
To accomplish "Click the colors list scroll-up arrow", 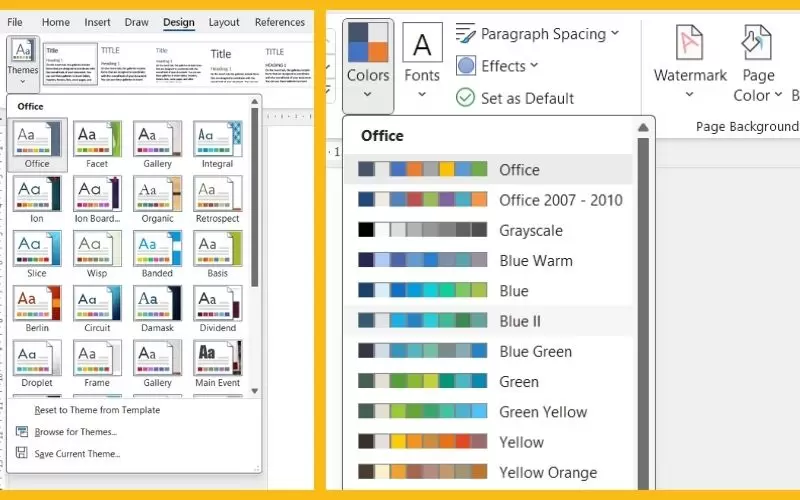I will (x=643, y=128).
